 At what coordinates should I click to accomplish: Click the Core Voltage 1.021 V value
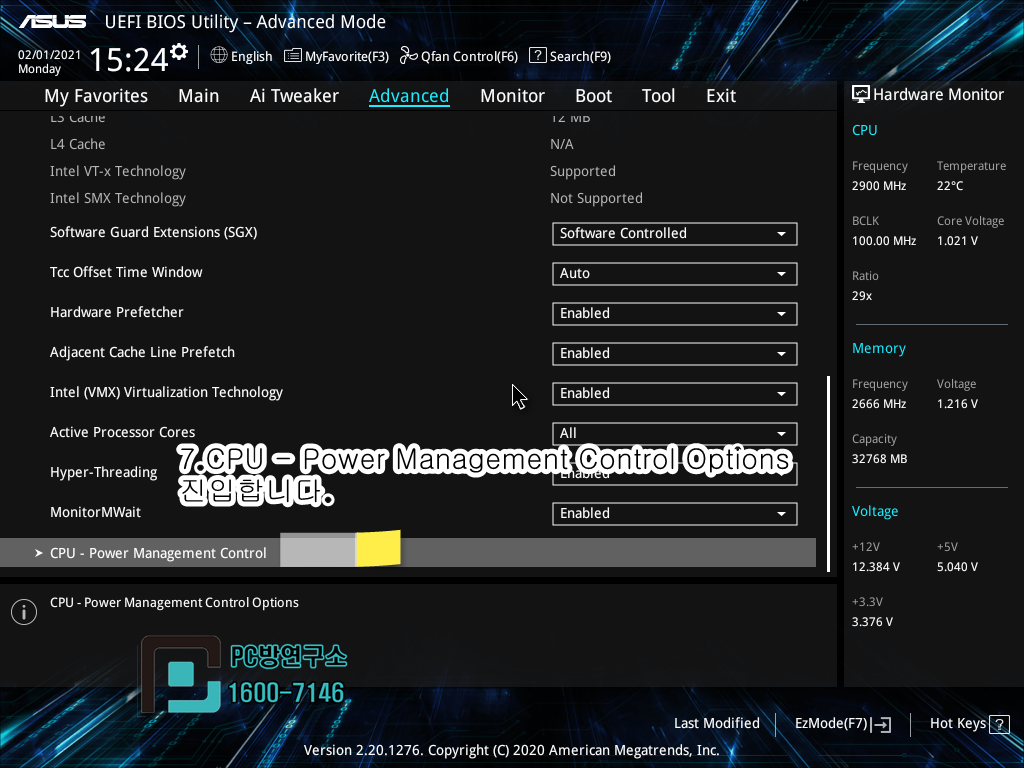[957, 241]
